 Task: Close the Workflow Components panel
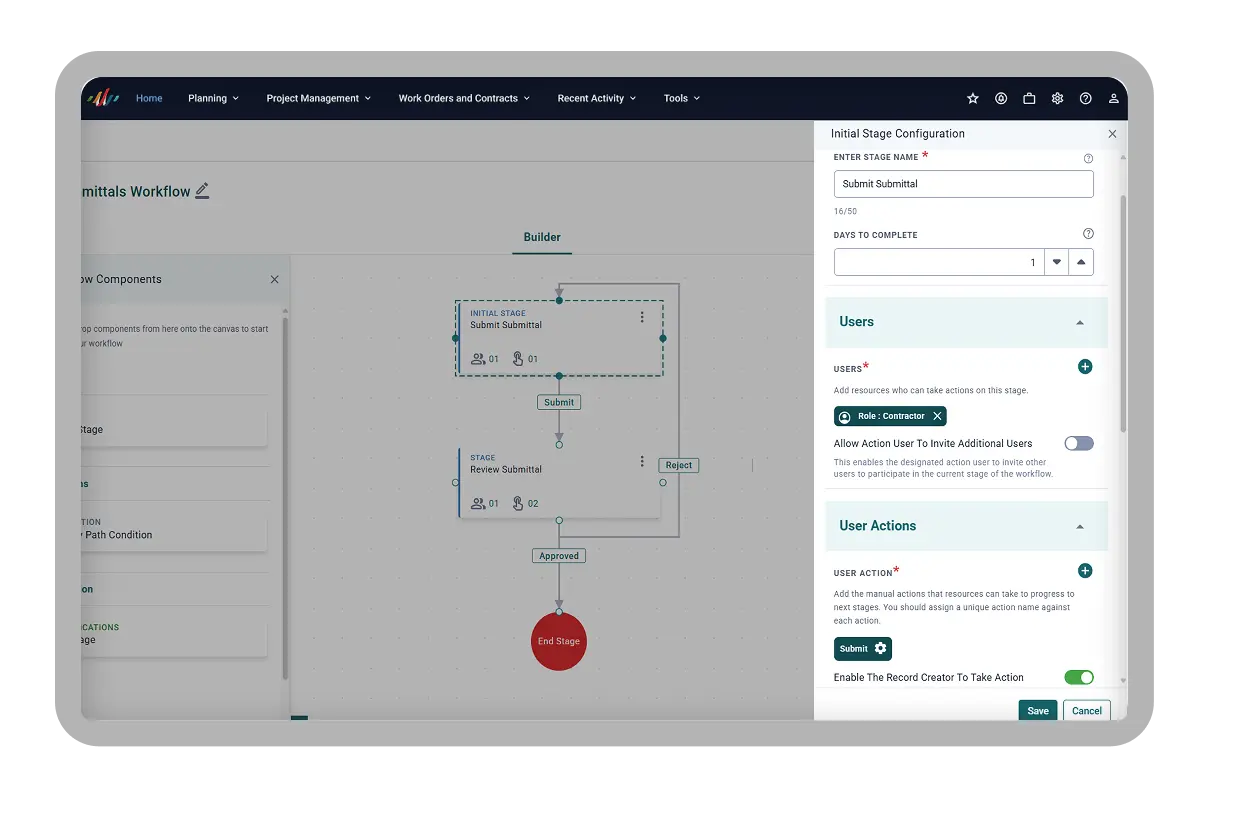[275, 279]
